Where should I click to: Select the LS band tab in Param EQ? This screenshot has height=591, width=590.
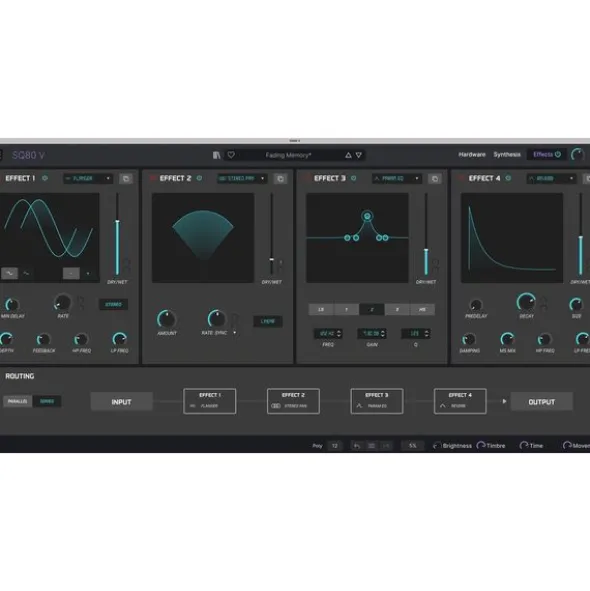coord(321,310)
